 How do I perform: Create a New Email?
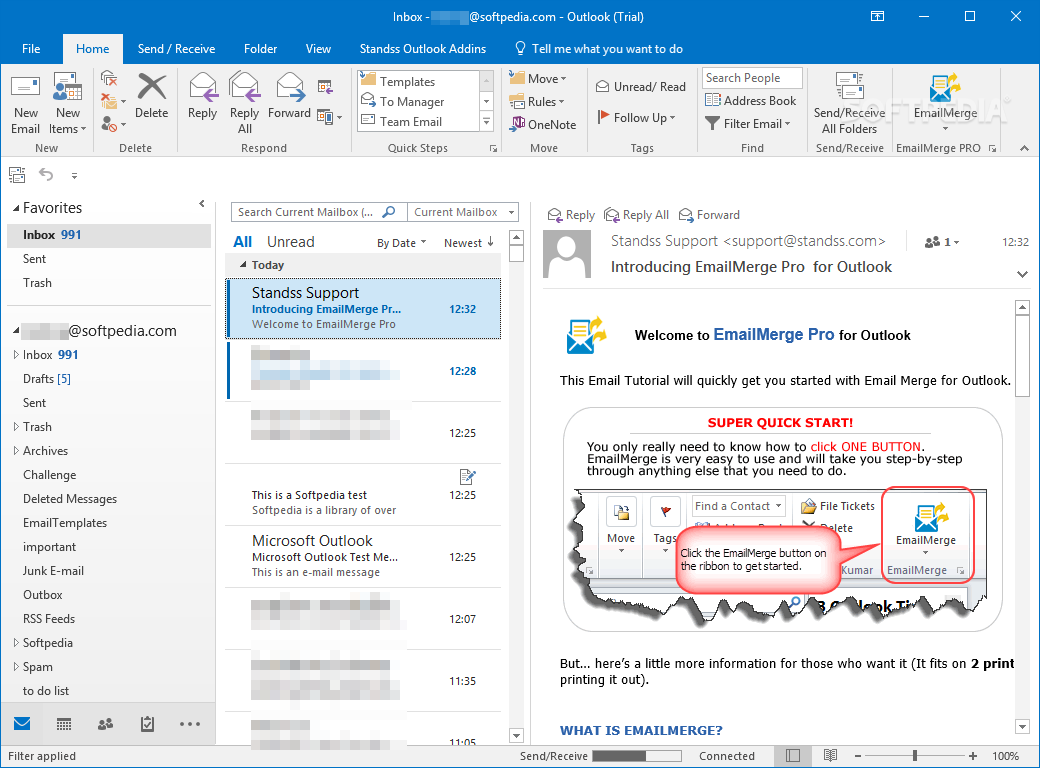pyautogui.click(x=25, y=103)
